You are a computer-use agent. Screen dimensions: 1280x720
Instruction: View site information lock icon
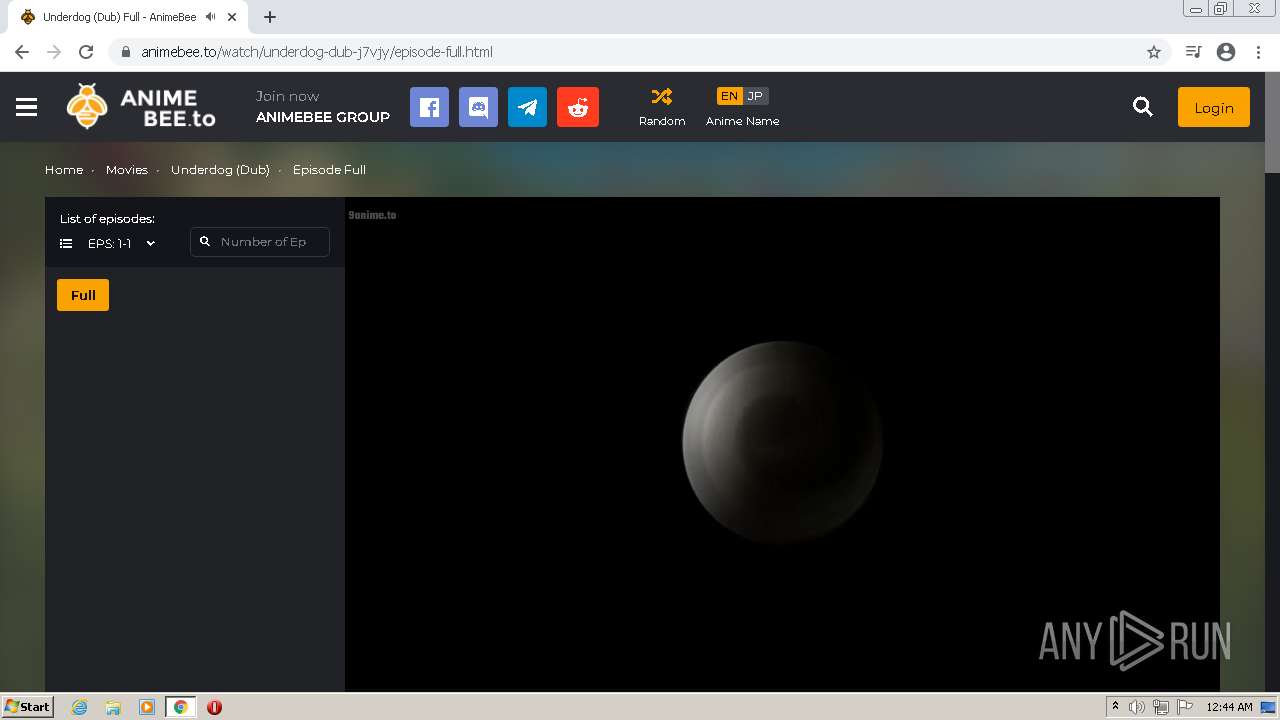click(x=125, y=52)
